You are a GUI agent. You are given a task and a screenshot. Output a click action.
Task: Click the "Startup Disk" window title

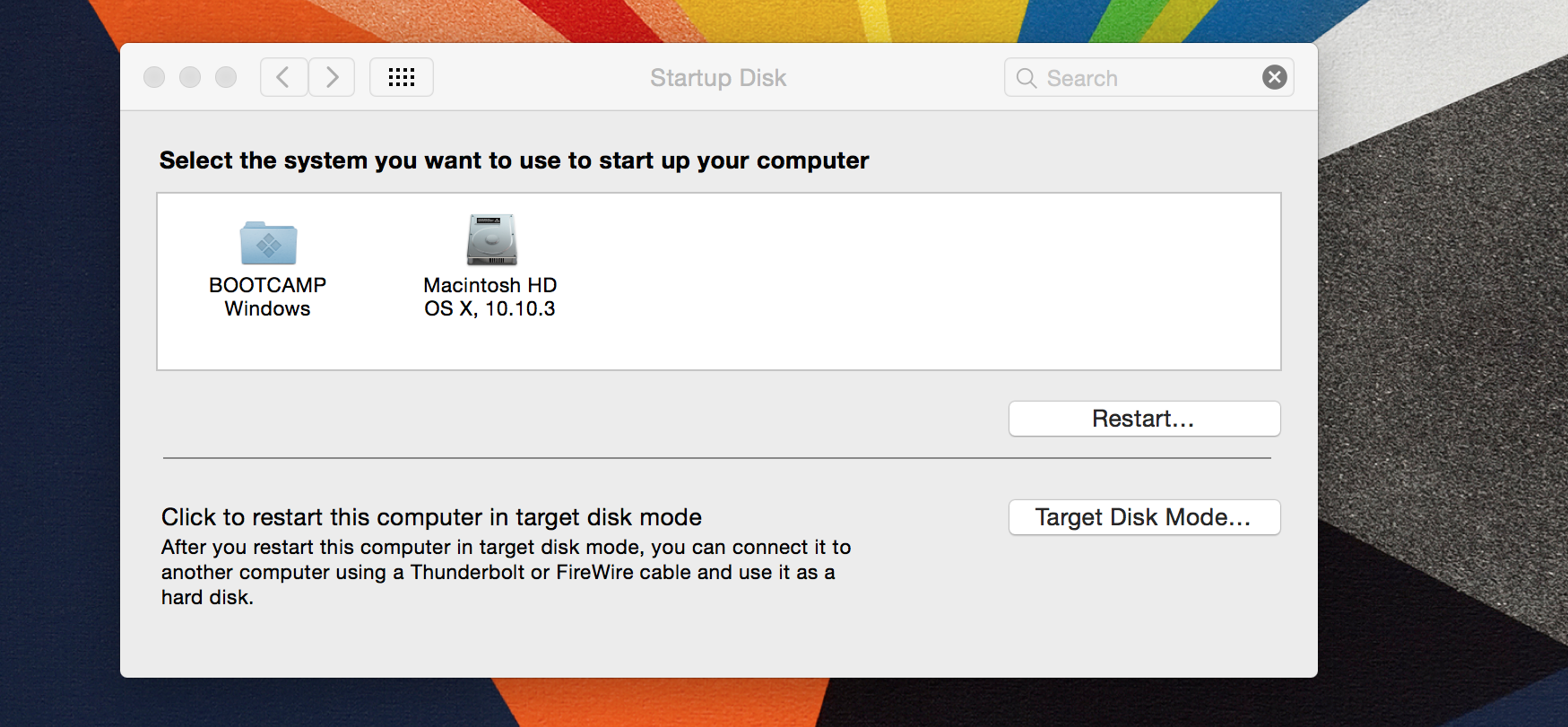[x=718, y=78]
